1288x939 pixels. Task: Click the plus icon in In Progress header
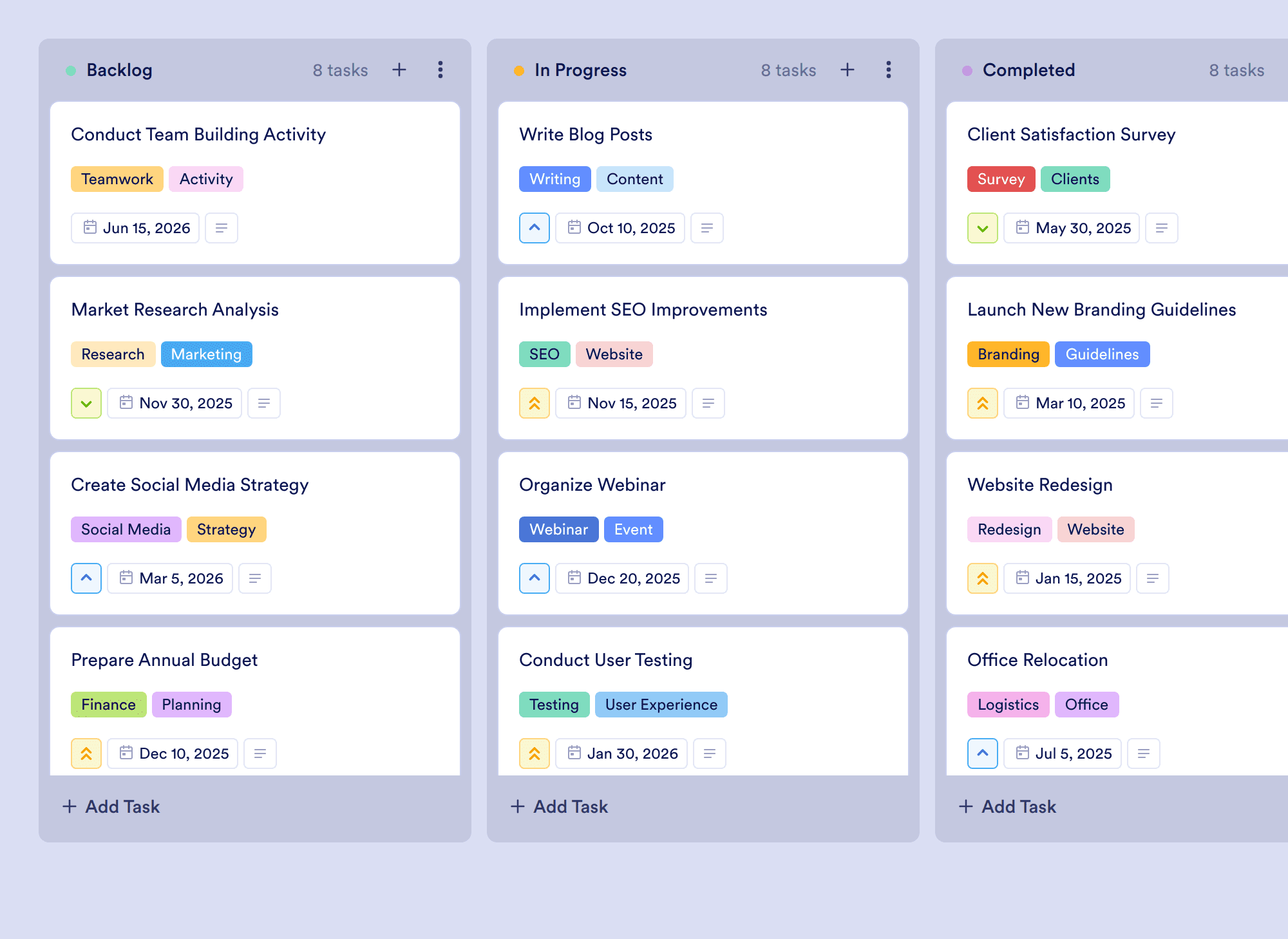[848, 70]
